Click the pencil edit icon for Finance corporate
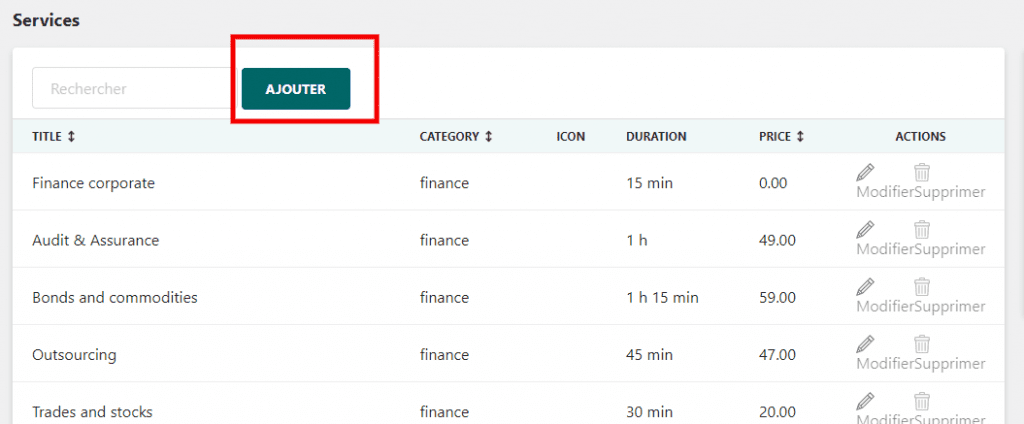Viewport: 1024px width, 424px height. coord(866,172)
